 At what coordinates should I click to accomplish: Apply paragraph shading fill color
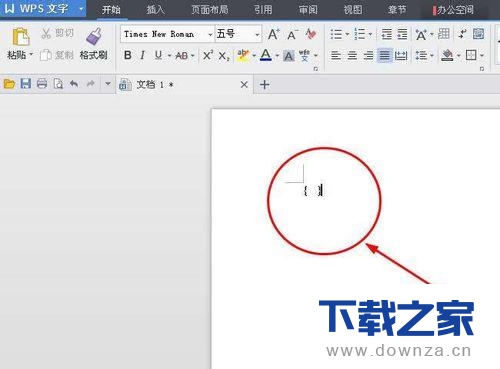(x=447, y=55)
